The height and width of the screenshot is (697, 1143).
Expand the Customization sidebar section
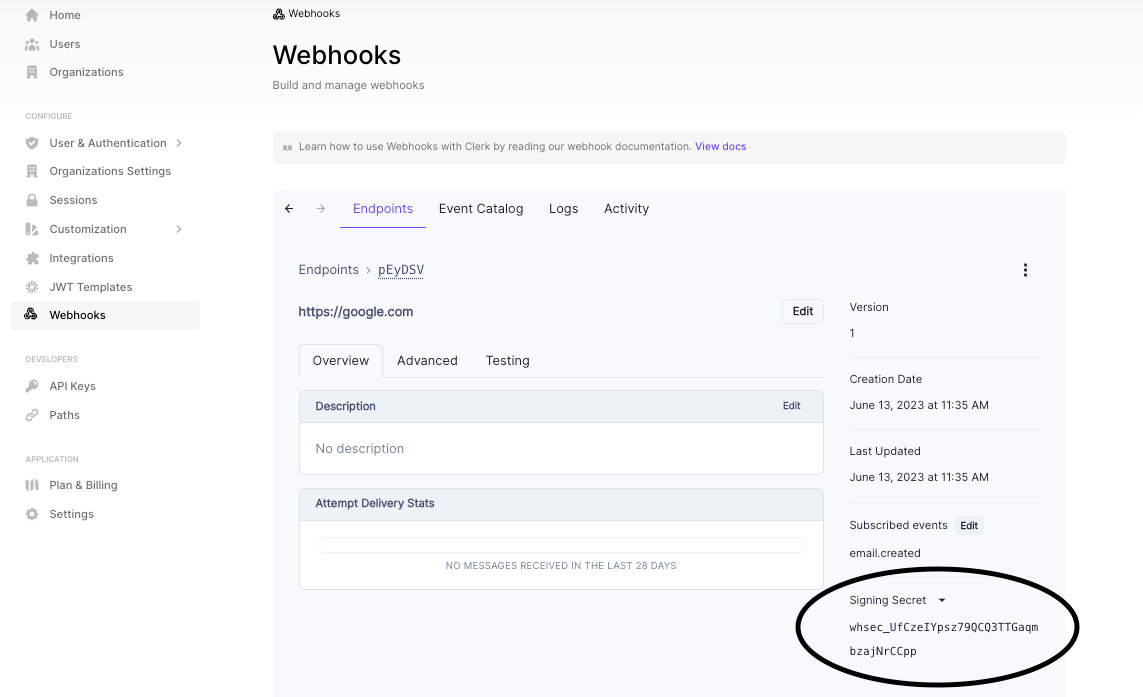[x=179, y=228]
